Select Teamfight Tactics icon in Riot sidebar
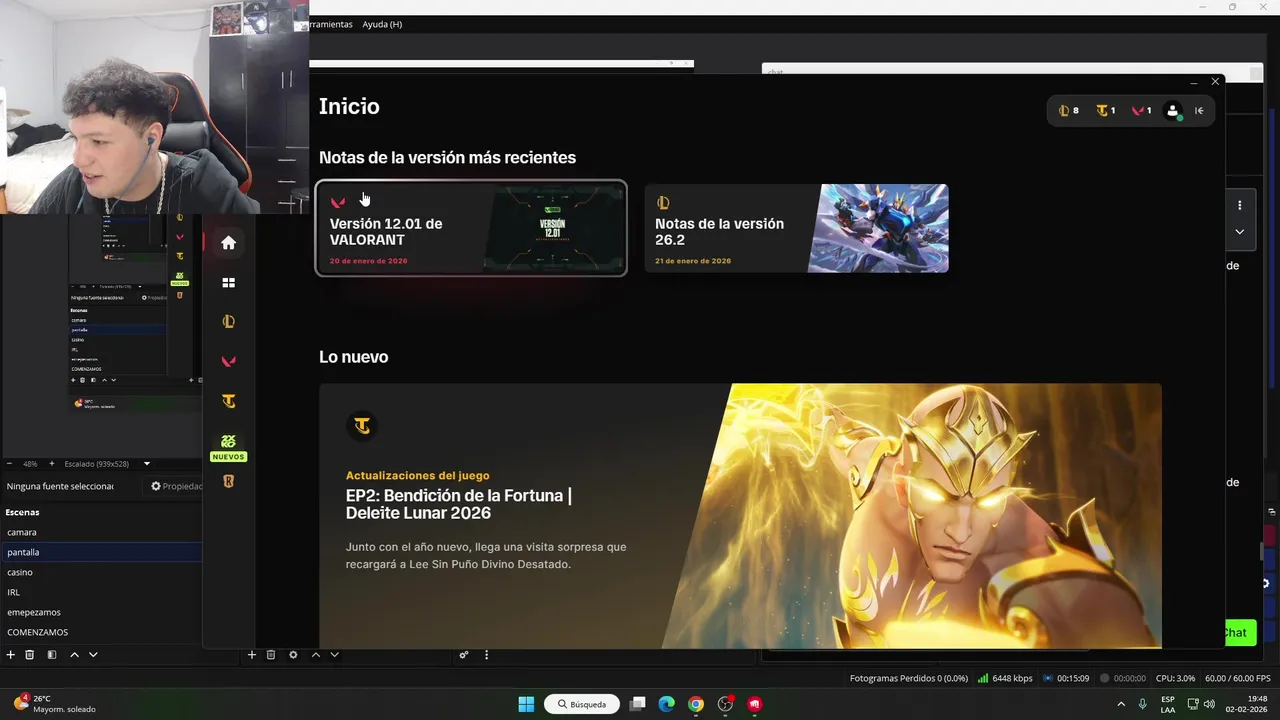Image resolution: width=1280 pixels, height=720 pixels. [228, 402]
